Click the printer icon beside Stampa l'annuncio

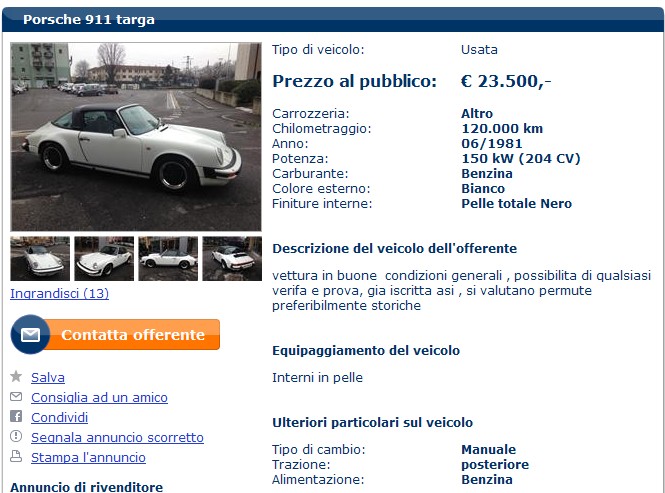[x=16, y=457]
